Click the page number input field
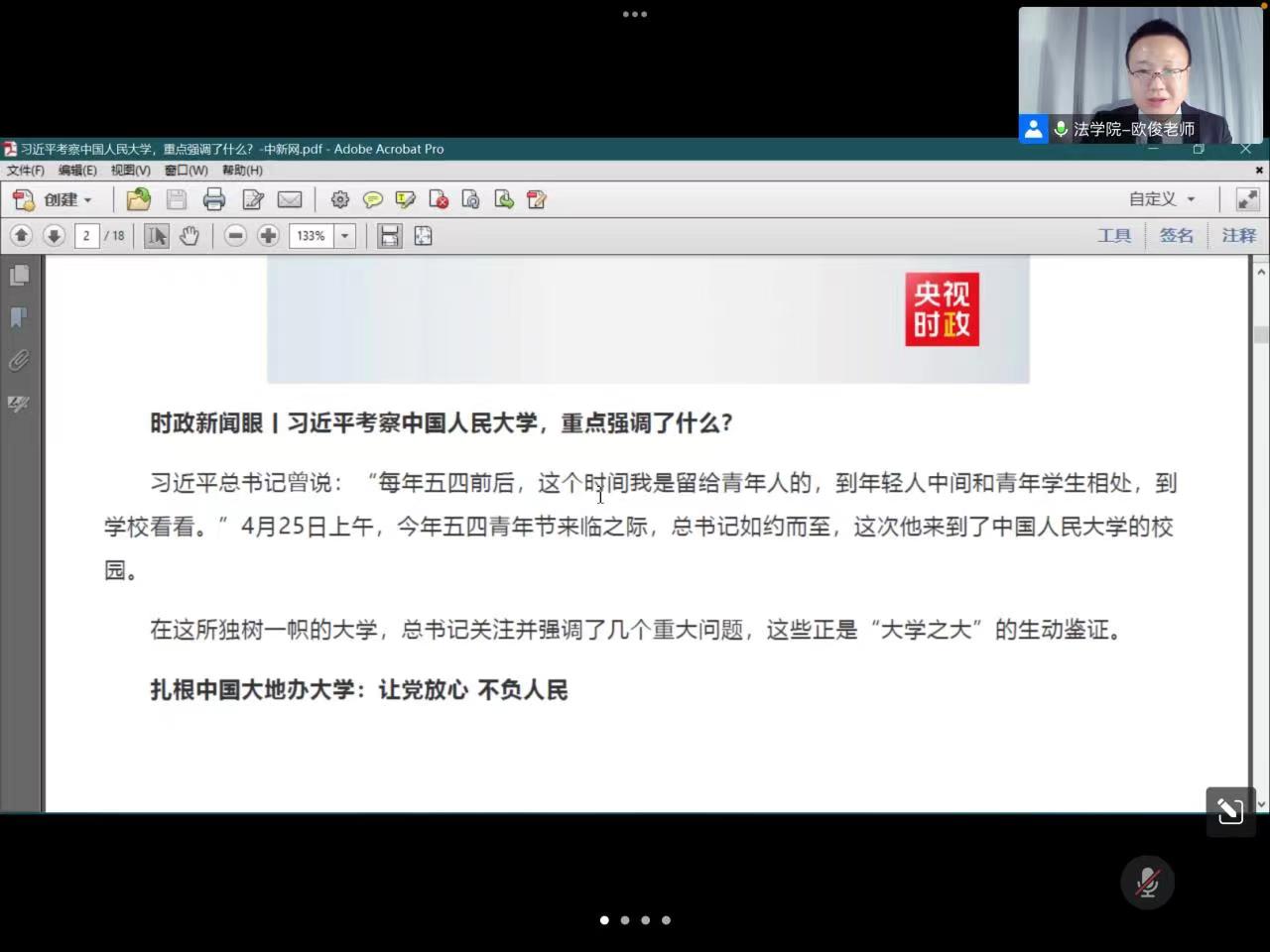 pyautogui.click(x=86, y=236)
